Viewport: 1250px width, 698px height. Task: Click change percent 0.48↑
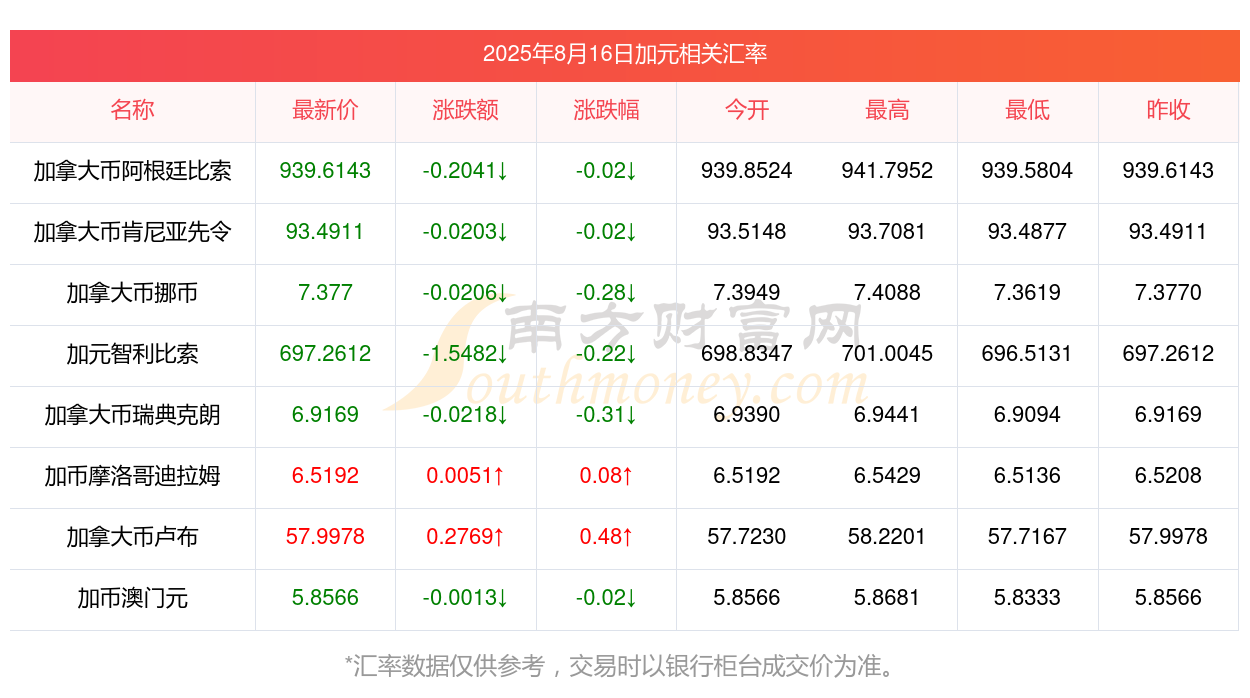(x=606, y=537)
